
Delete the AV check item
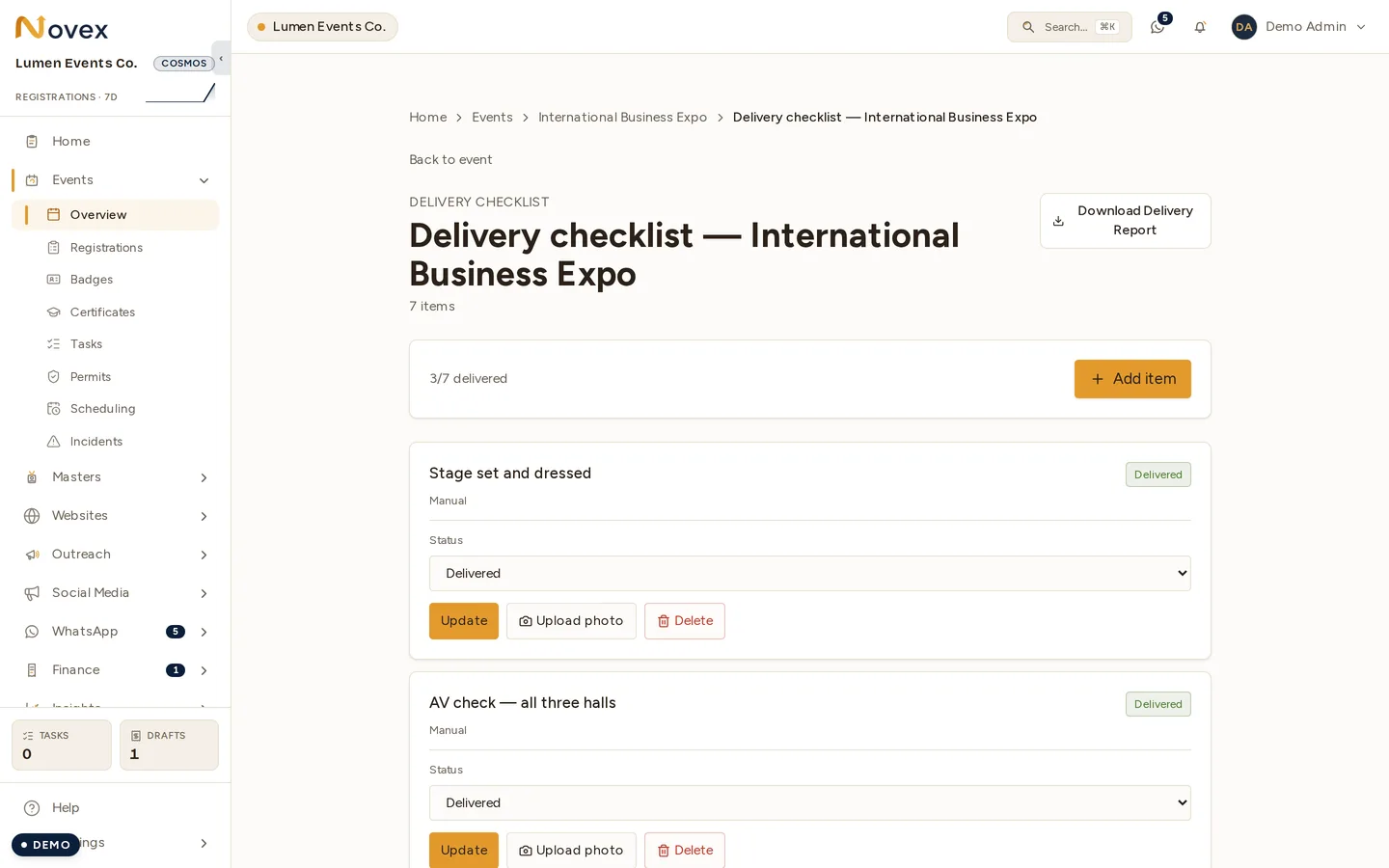685,851
